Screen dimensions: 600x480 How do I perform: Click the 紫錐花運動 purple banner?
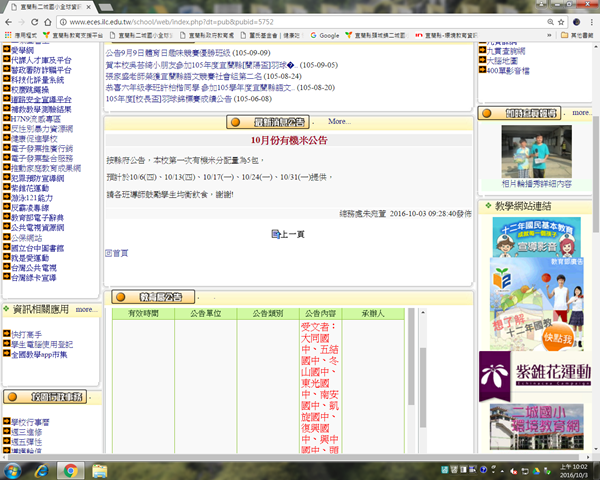click(535, 375)
